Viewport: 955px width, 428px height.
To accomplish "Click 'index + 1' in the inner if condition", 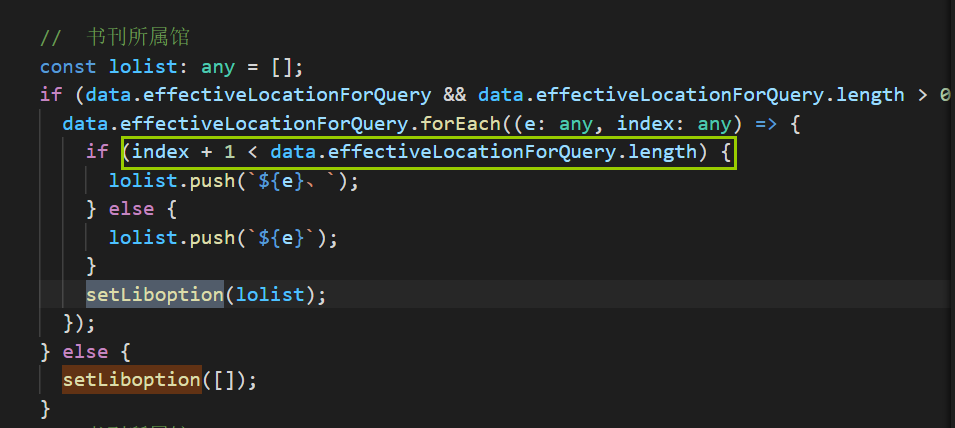I will [184, 152].
